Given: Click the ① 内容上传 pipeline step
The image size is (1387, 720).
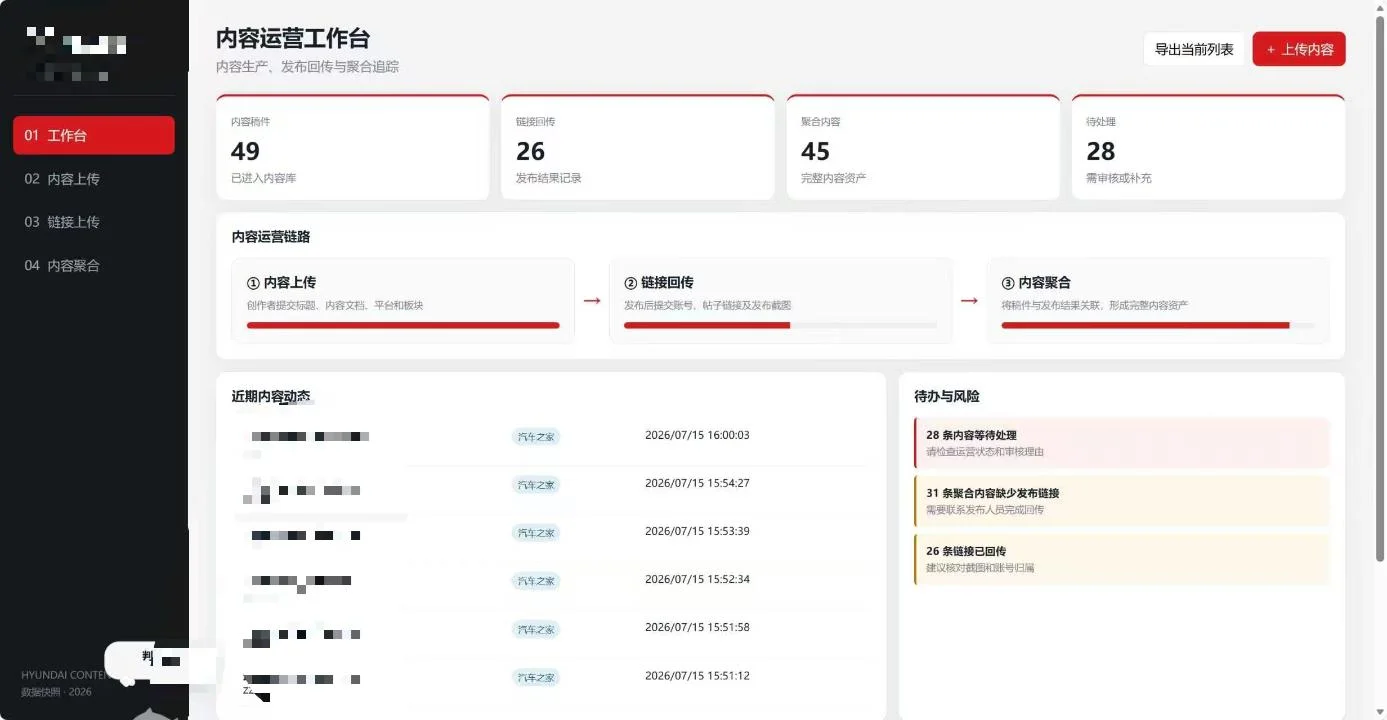Looking at the screenshot, I should pyautogui.click(x=403, y=301).
